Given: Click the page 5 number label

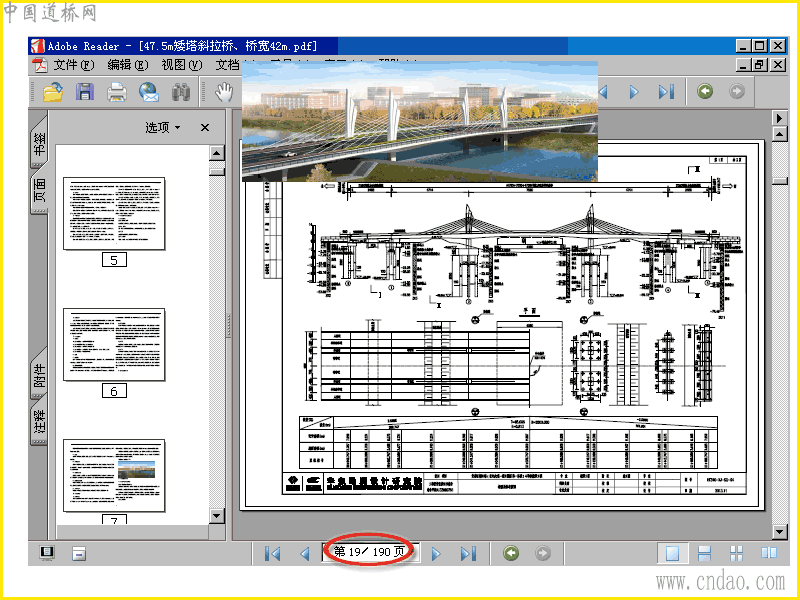Looking at the screenshot, I should pos(114,260).
